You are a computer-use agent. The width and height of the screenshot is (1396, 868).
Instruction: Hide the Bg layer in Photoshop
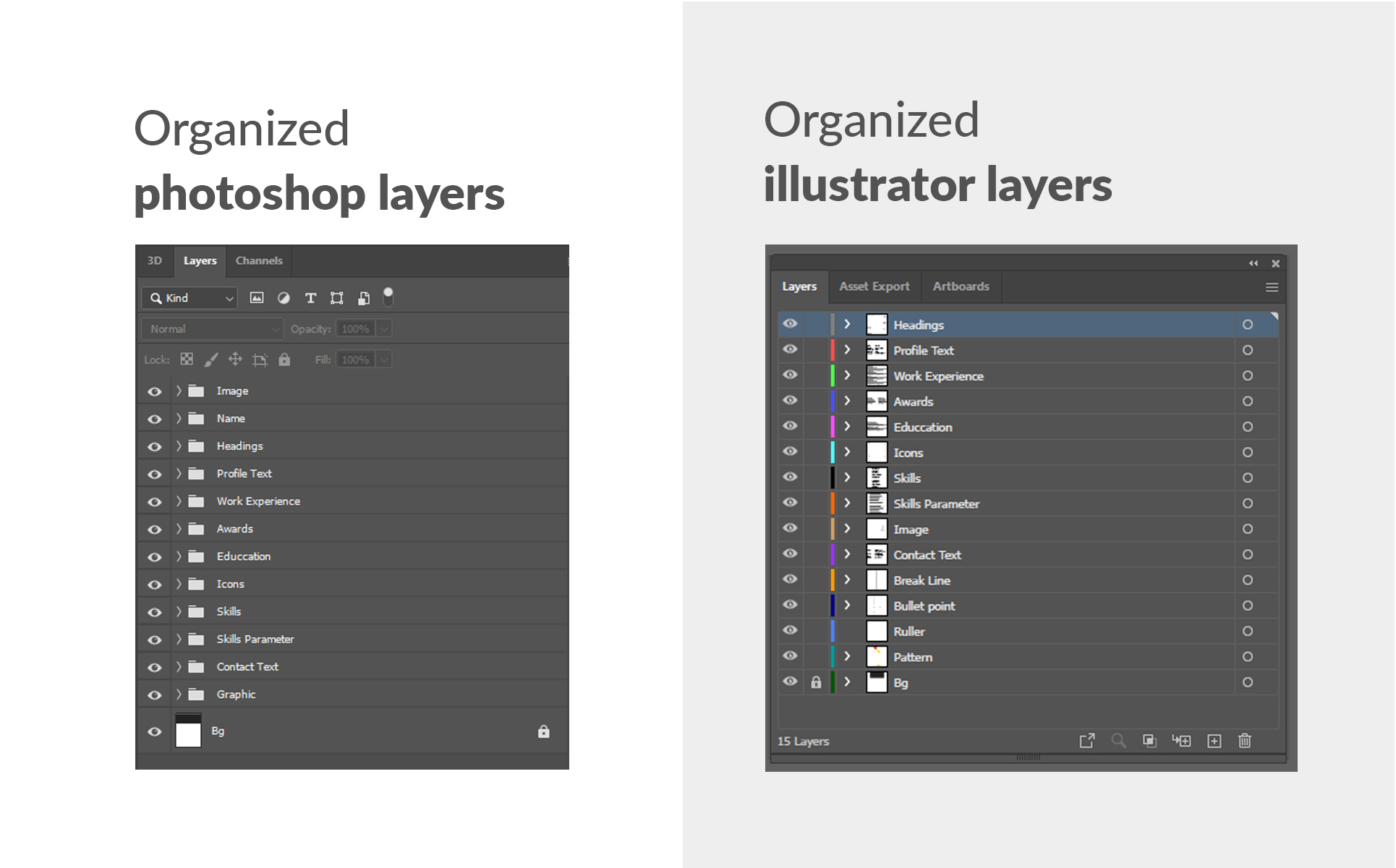tap(154, 731)
